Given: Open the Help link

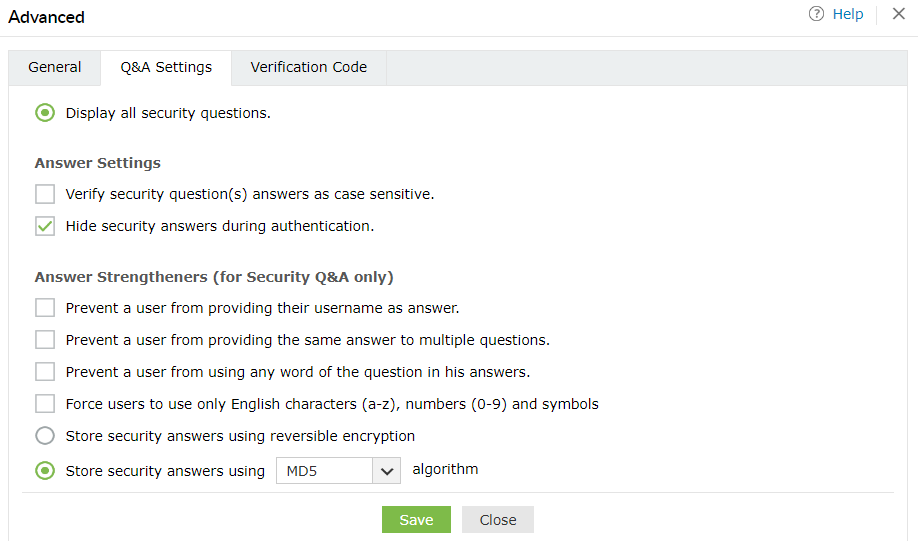Looking at the screenshot, I should [847, 14].
